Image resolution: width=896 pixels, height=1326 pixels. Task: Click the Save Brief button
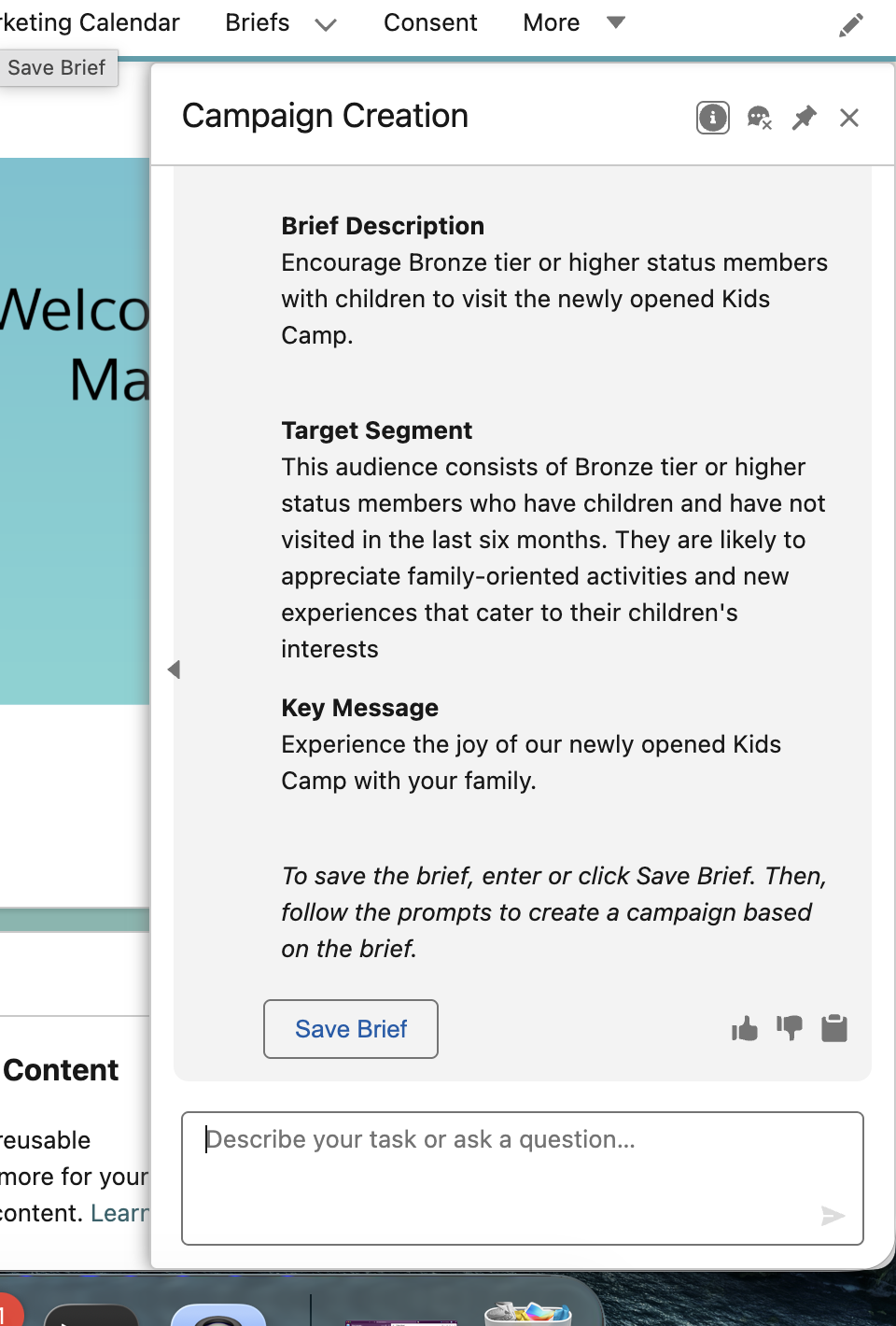pos(351,1029)
